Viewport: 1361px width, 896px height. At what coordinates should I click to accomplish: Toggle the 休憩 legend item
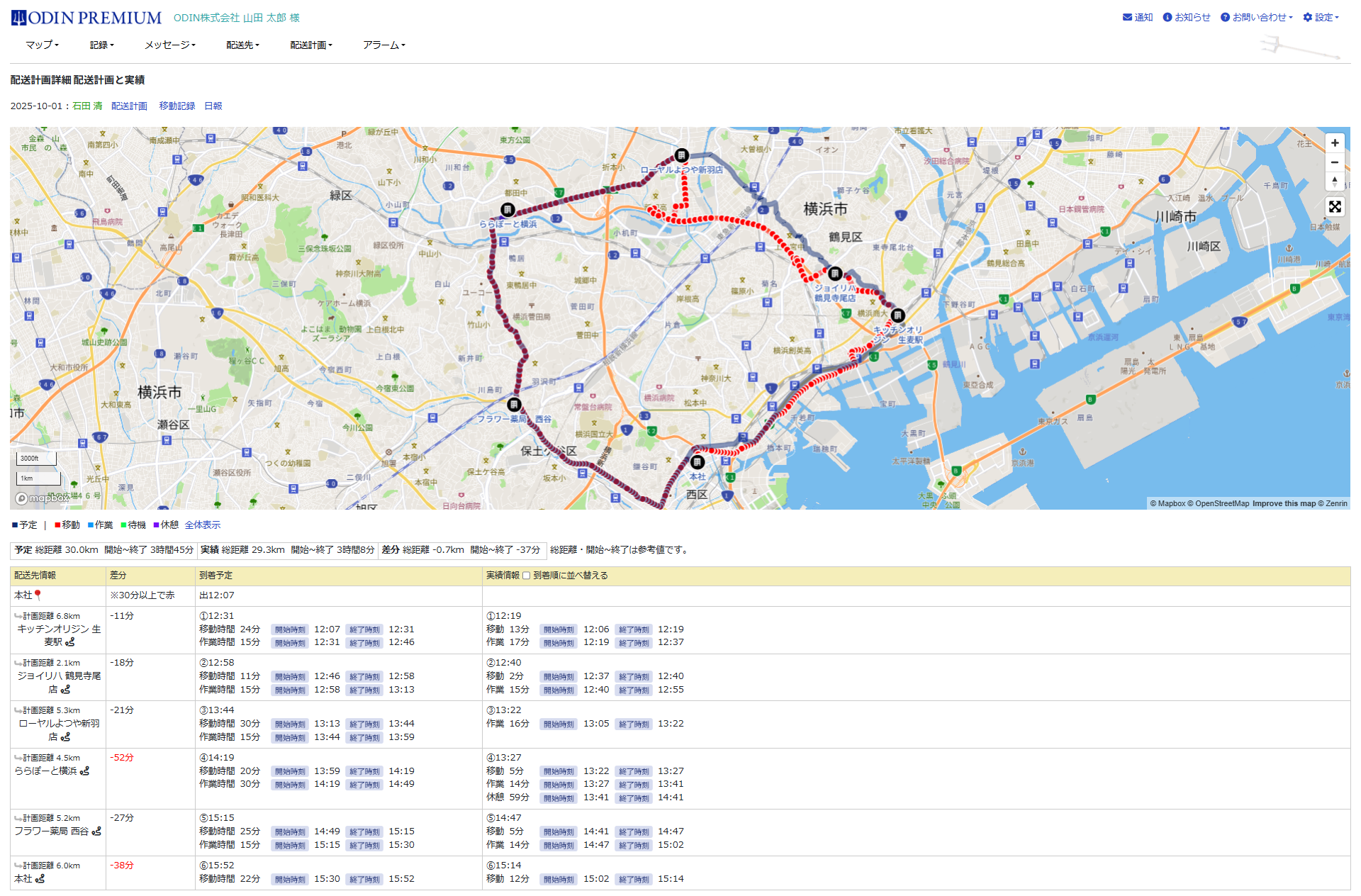(166, 525)
